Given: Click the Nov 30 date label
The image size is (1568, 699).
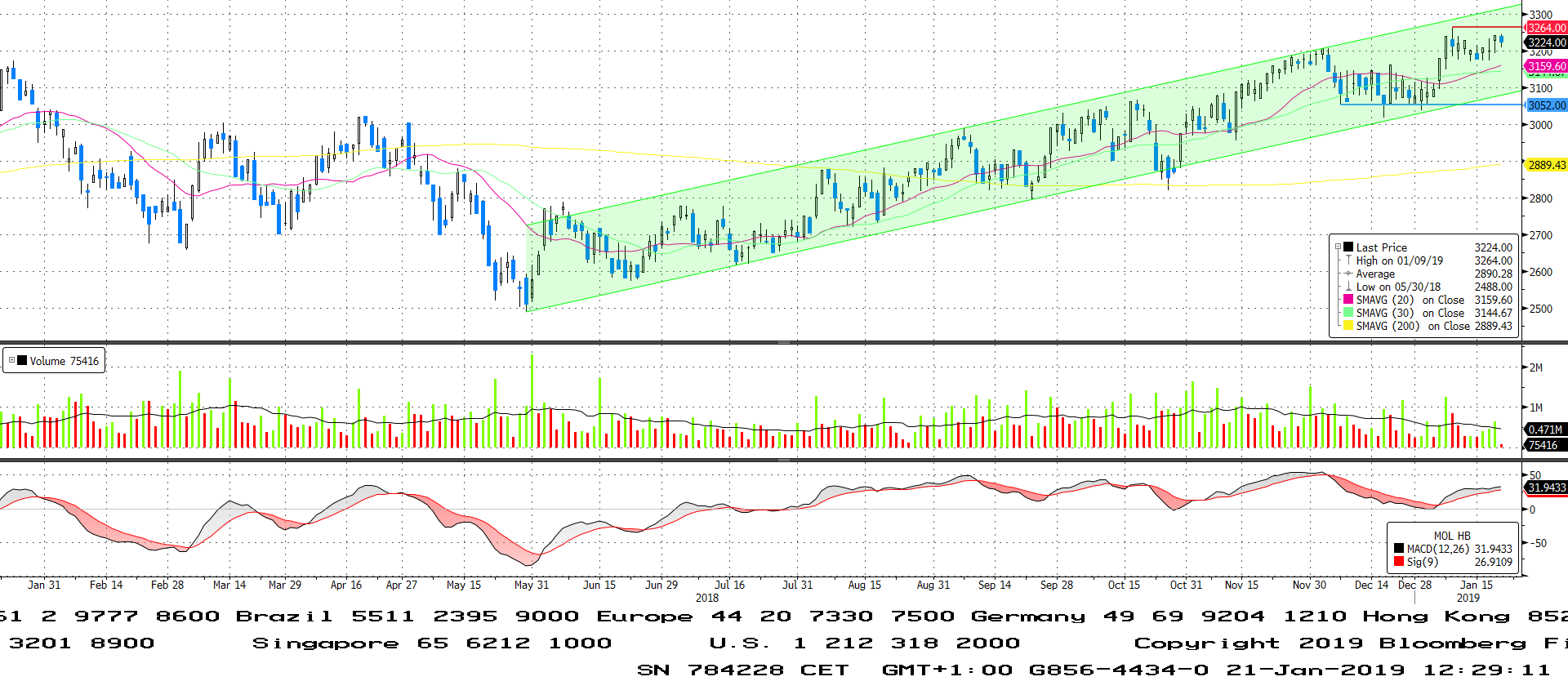Looking at the screenshot, I should click(1310, 585).
